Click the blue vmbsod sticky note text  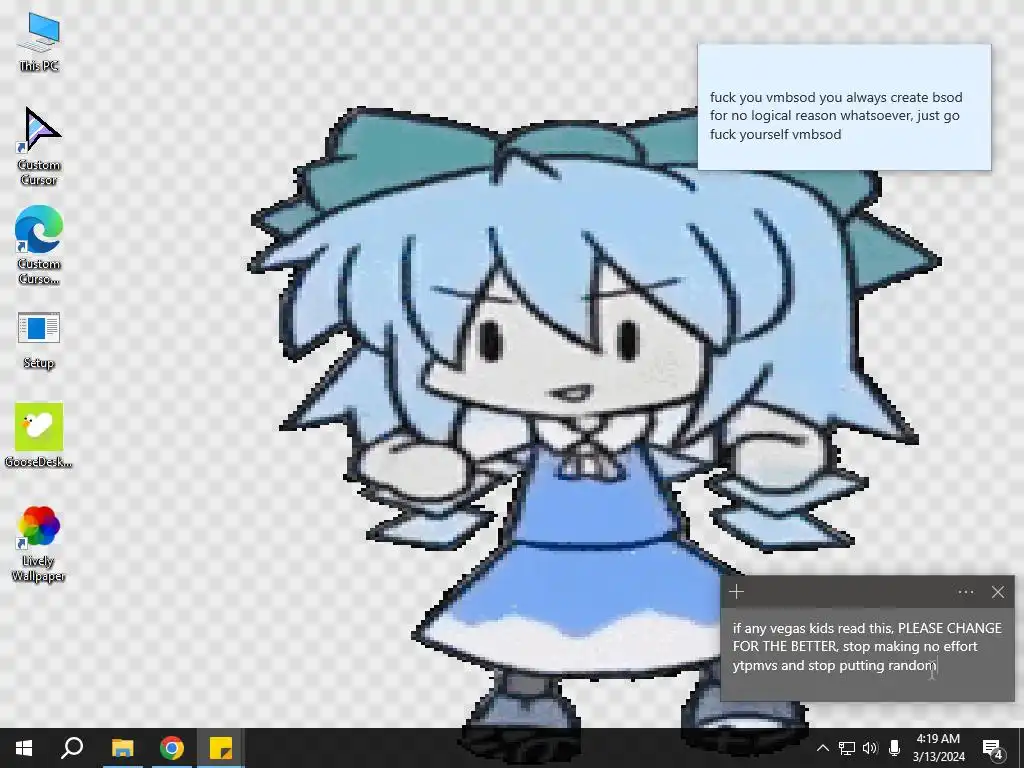coord(836,116)
